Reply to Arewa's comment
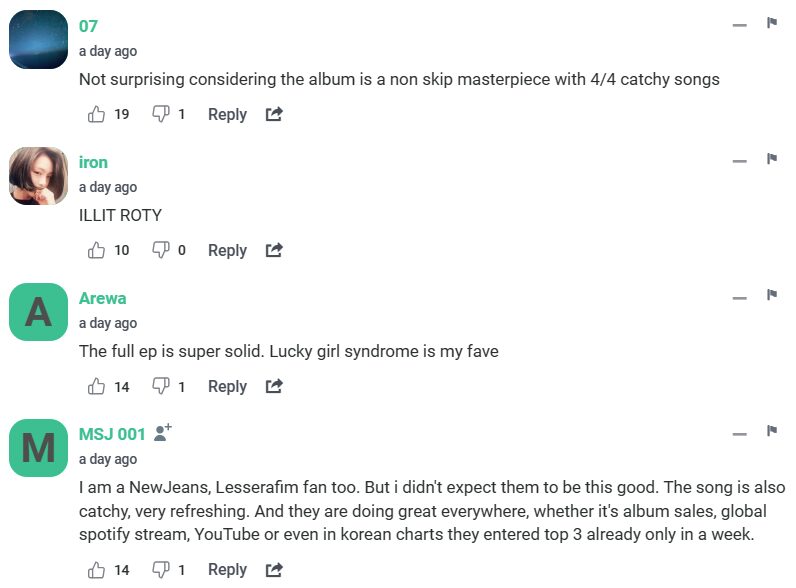Screen dimensions: 796x588 coord(227,387)
